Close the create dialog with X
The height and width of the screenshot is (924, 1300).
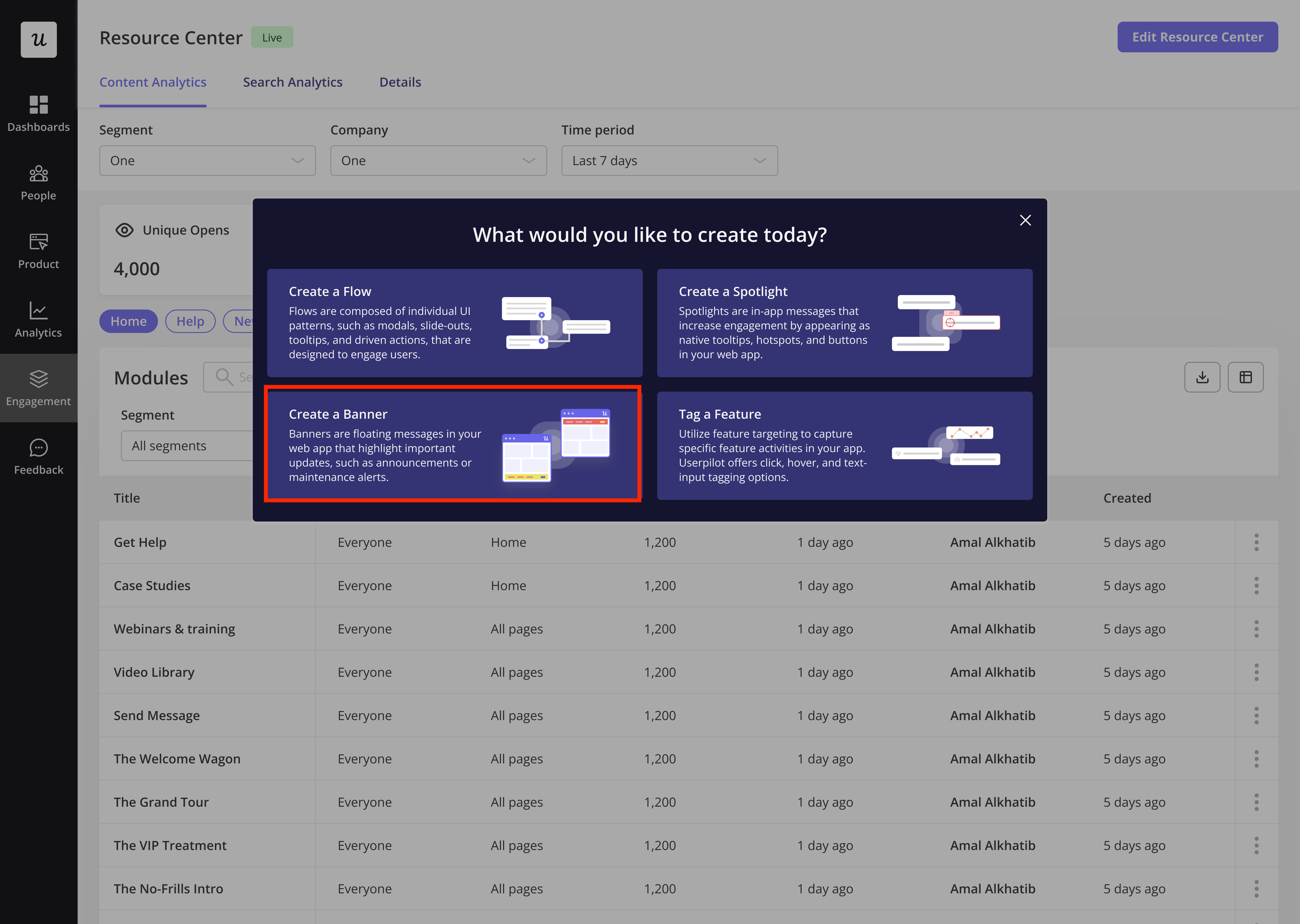tap(1025, 220)
